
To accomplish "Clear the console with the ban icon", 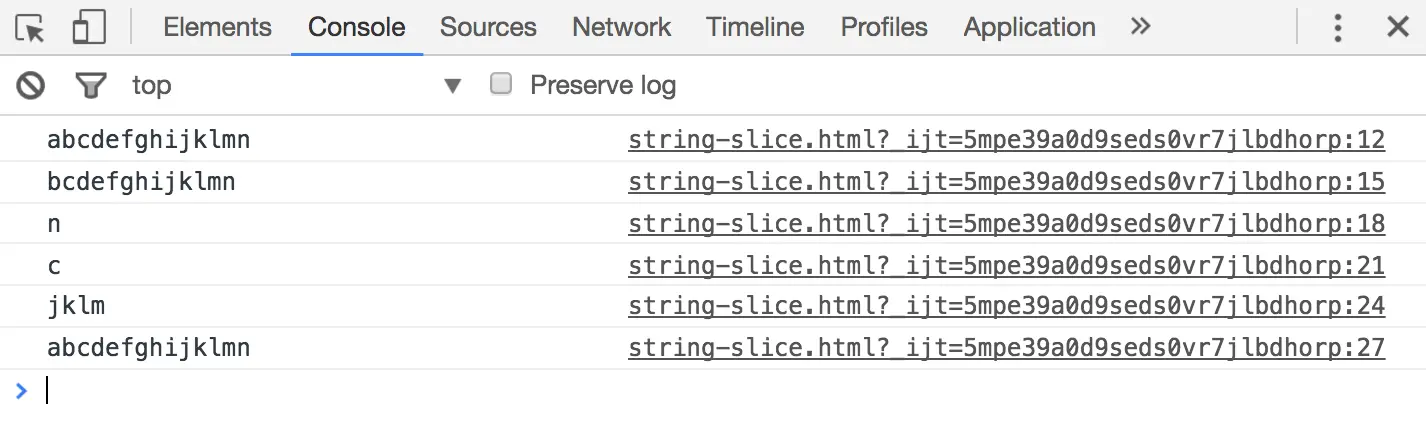I will pyautogui.click(x=31, y=86).
